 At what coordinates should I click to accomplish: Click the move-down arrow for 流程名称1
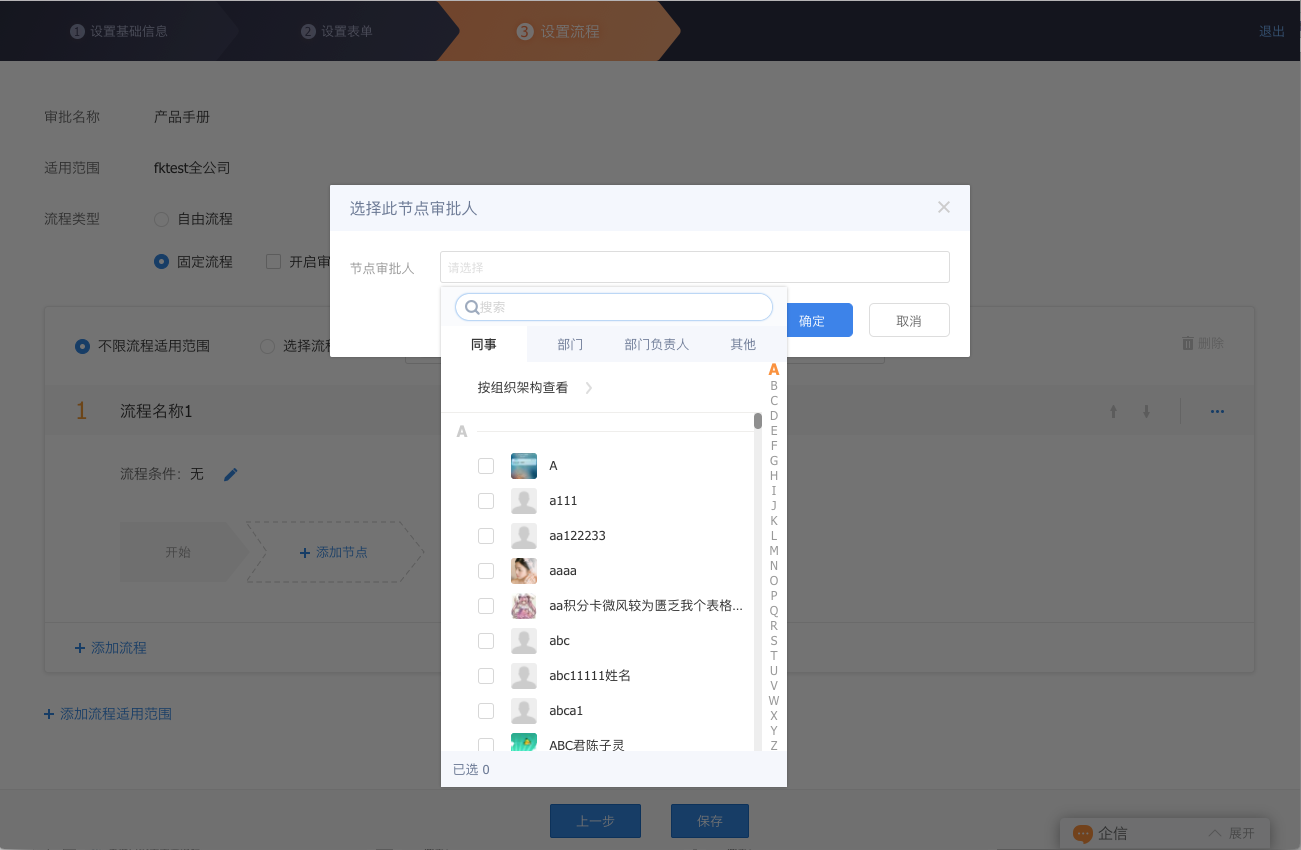[1147, 412]
